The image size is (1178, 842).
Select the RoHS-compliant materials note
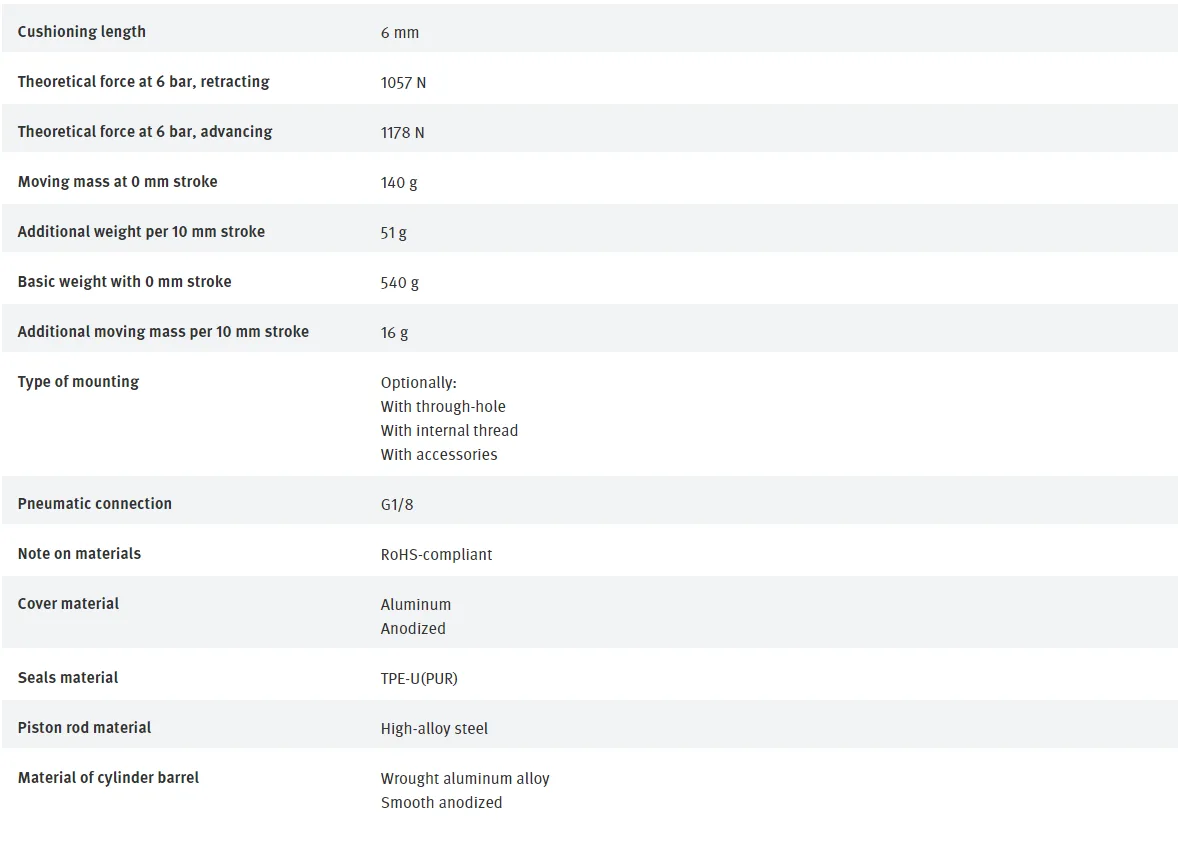pos(436,554)
